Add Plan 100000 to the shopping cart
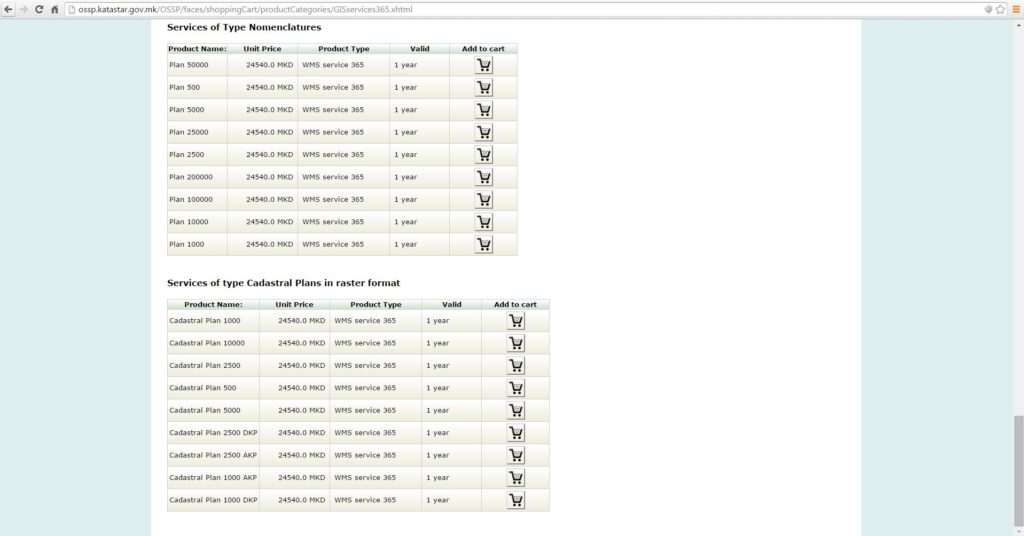This screenshot has width=1024, height=536. [x=484, y=200]
